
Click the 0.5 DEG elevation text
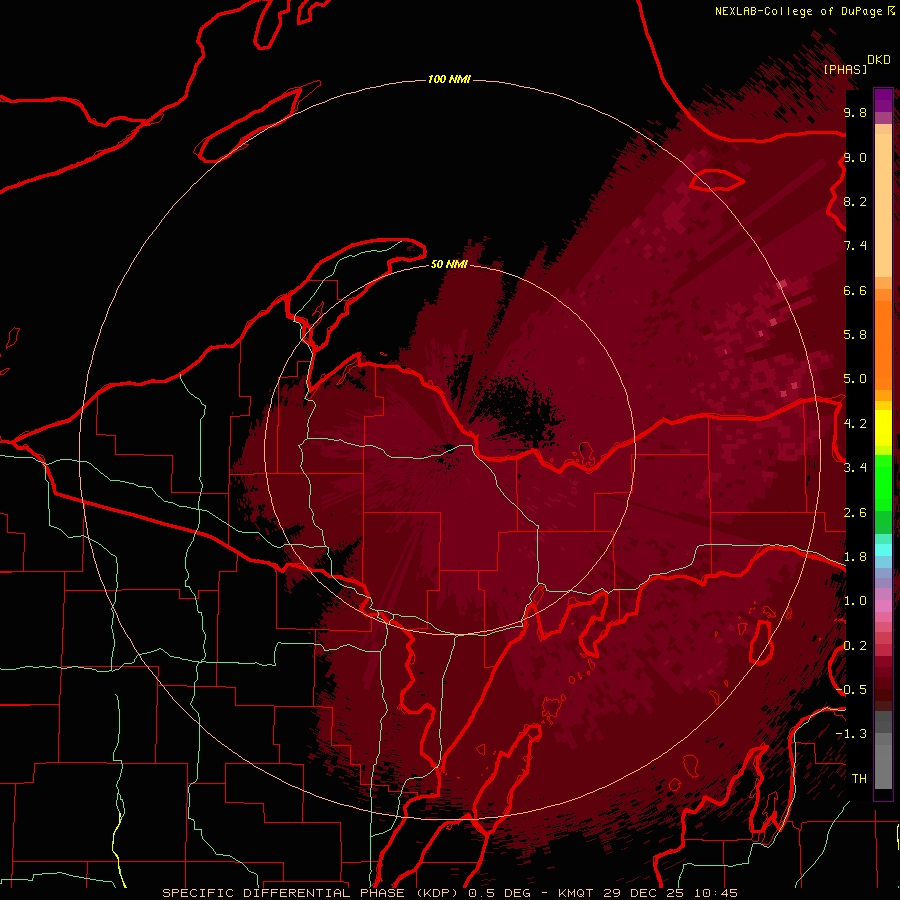tap(499, 893)
